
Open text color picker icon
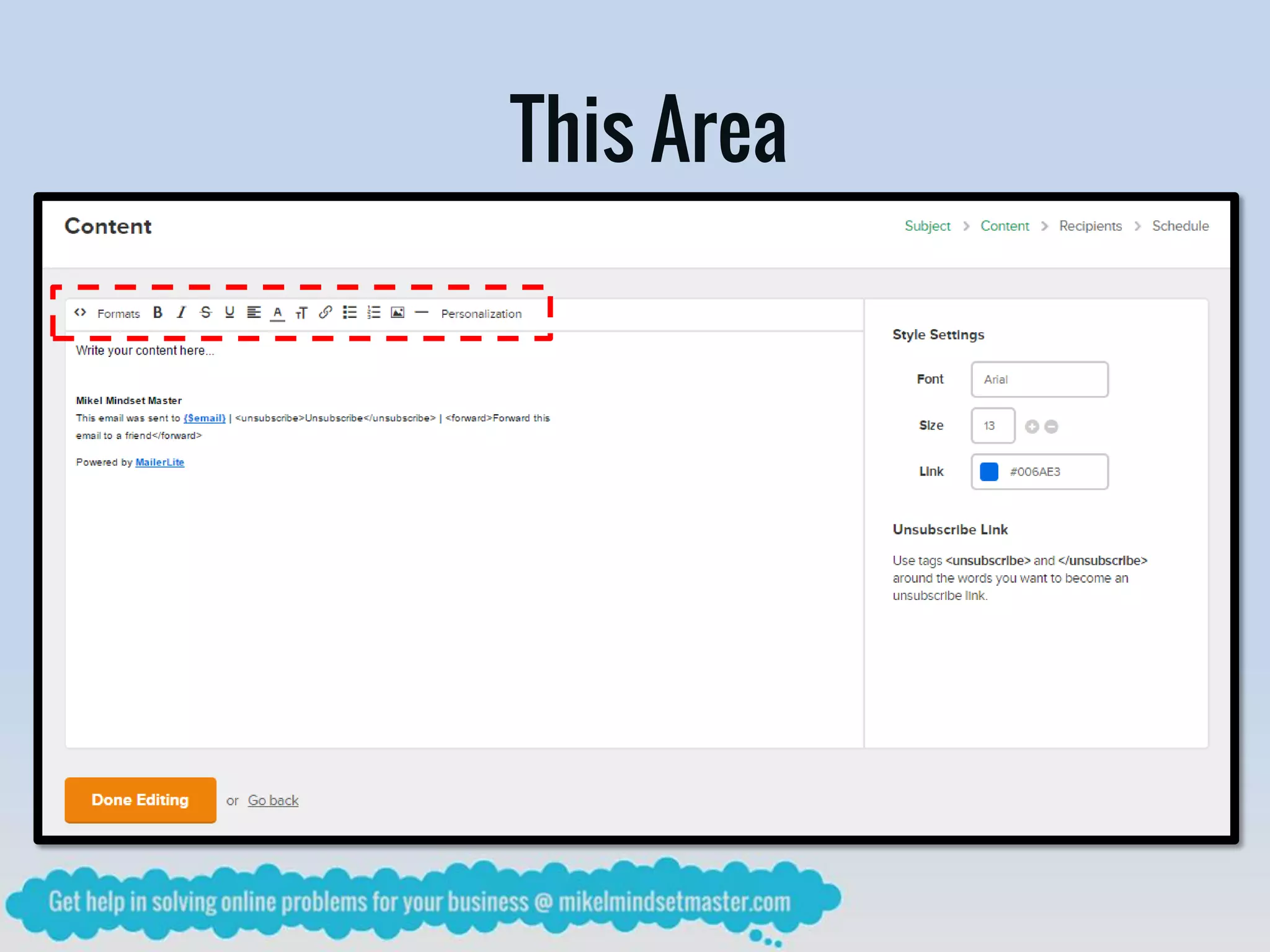[277, 313]
